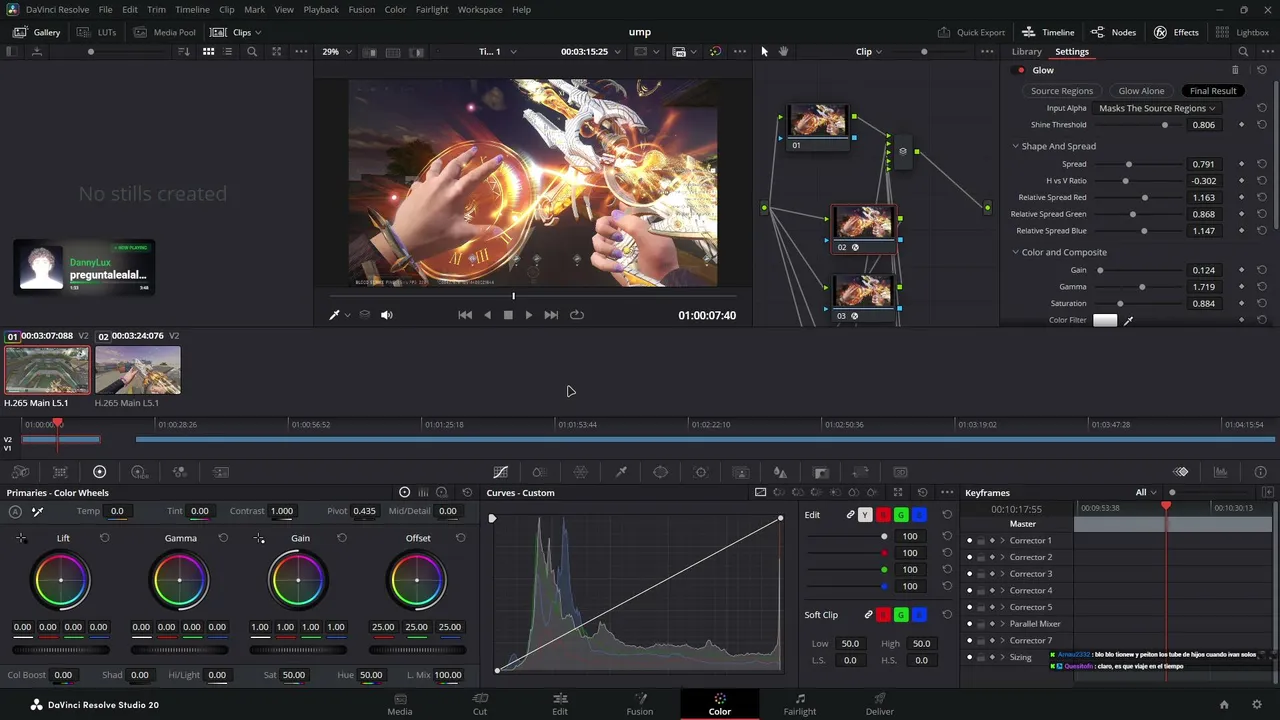Toggle the Media Pool button
Image resolution: width=1280 pixels, height=720 pixels.
click(165, 32)
